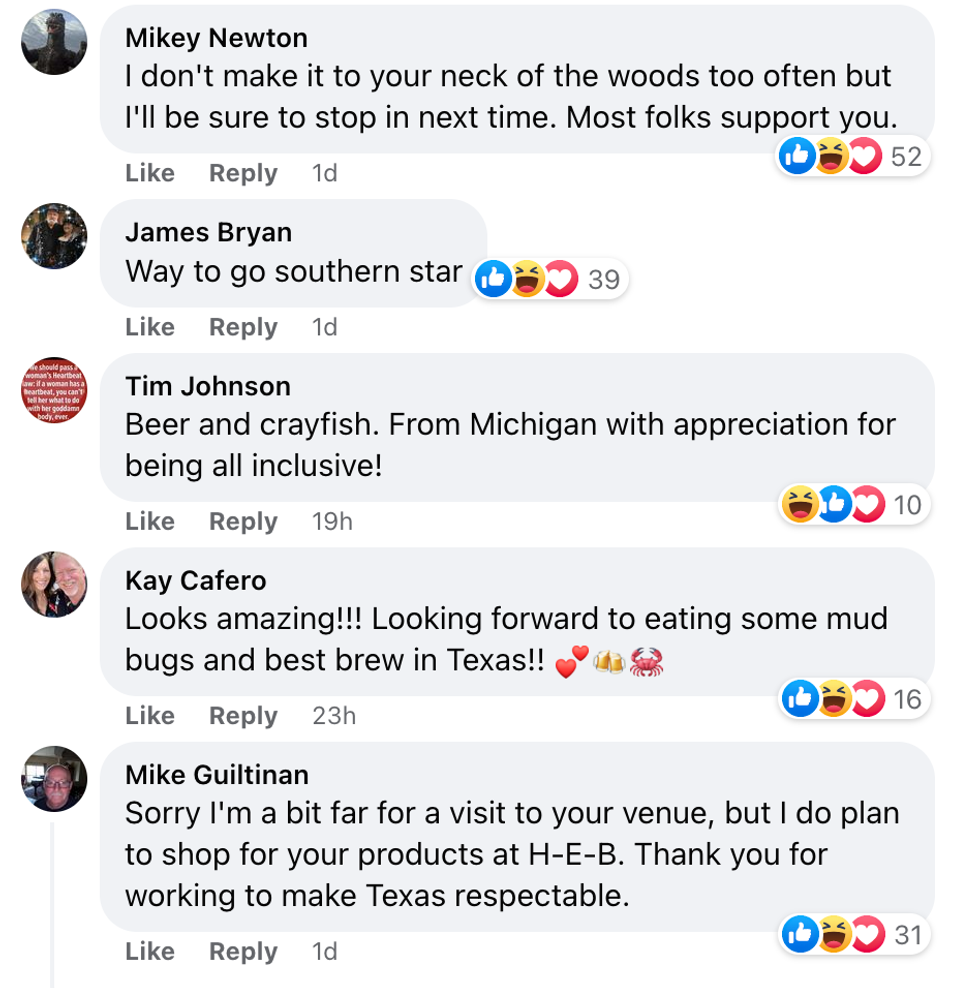Click the thumbs up reaction on Kay Cafero's comment

tap(799, 699)
